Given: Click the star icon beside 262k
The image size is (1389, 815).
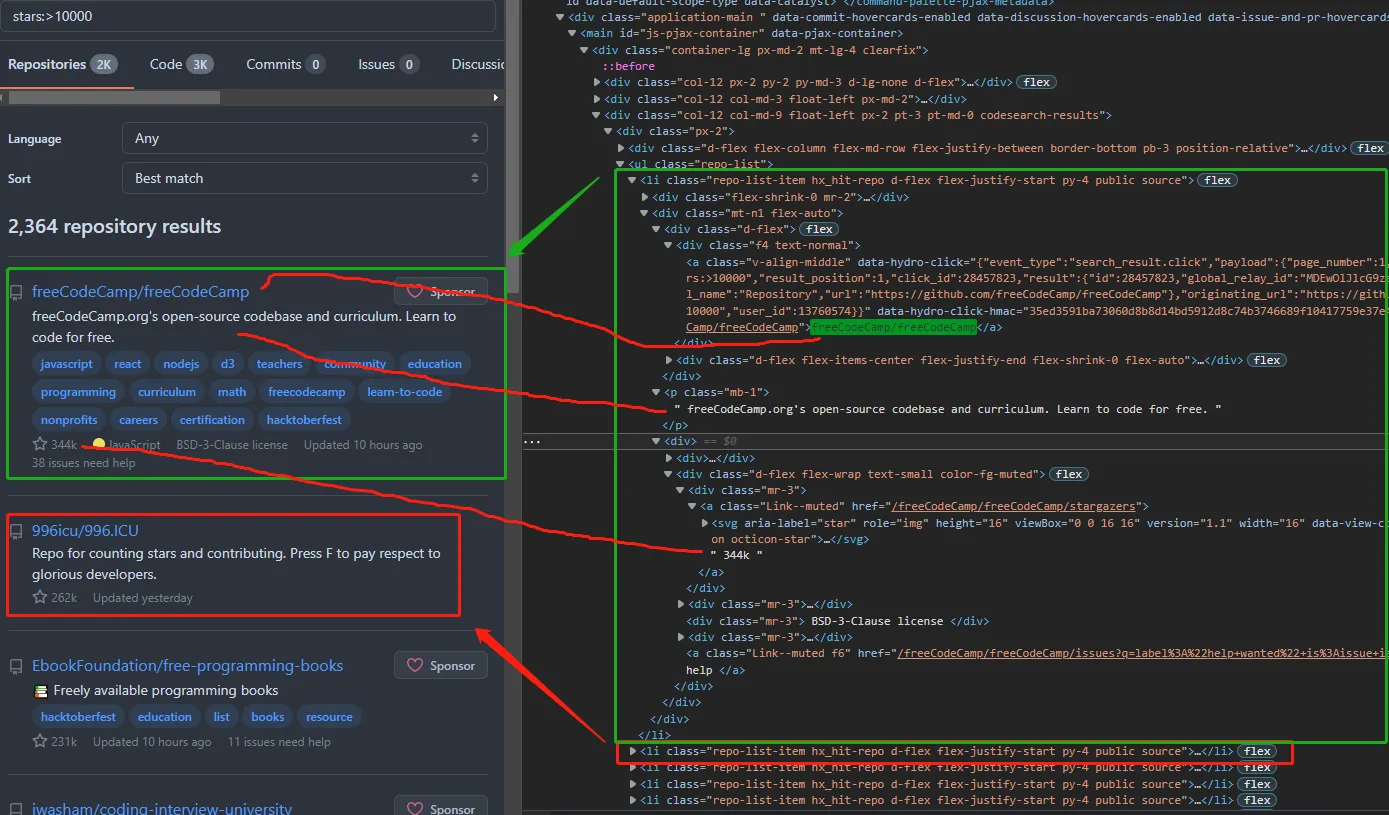Looking at the screenshot, I should pos(40,597).
